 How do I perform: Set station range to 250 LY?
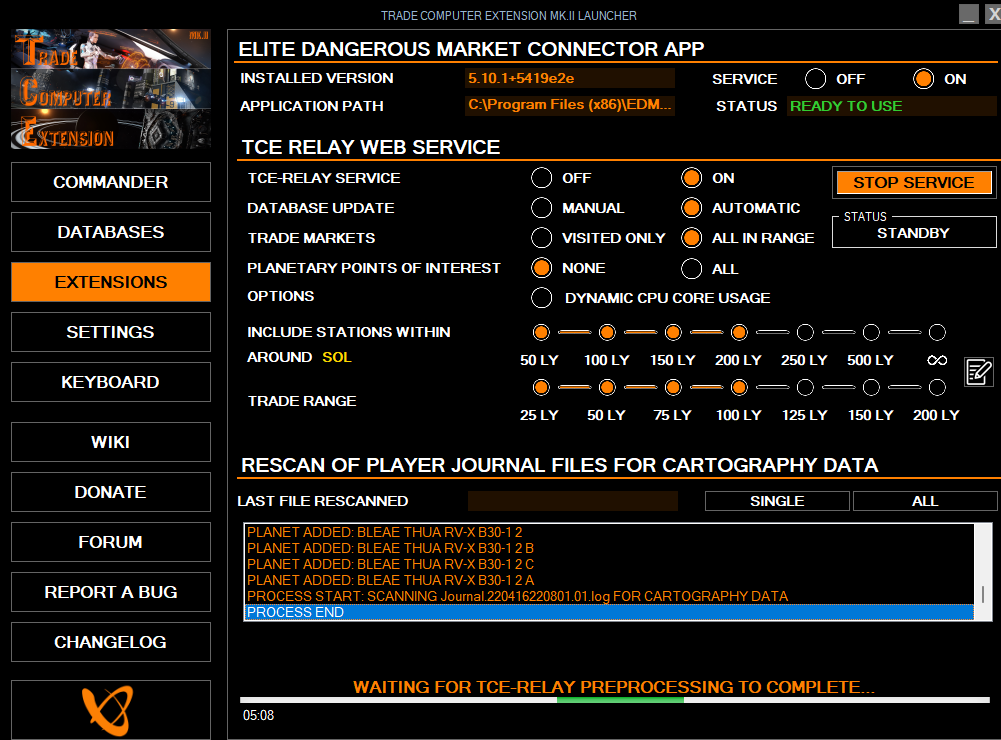(x=805, y=332)
